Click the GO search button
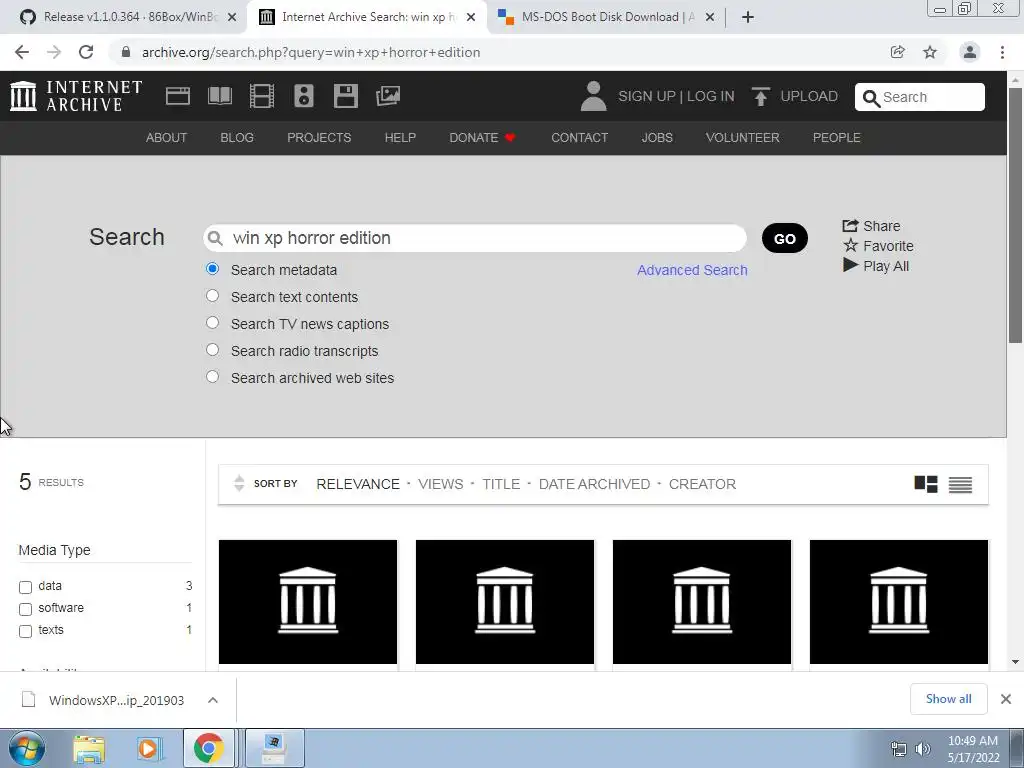The image size is (1024, 768). coord(785,238)
